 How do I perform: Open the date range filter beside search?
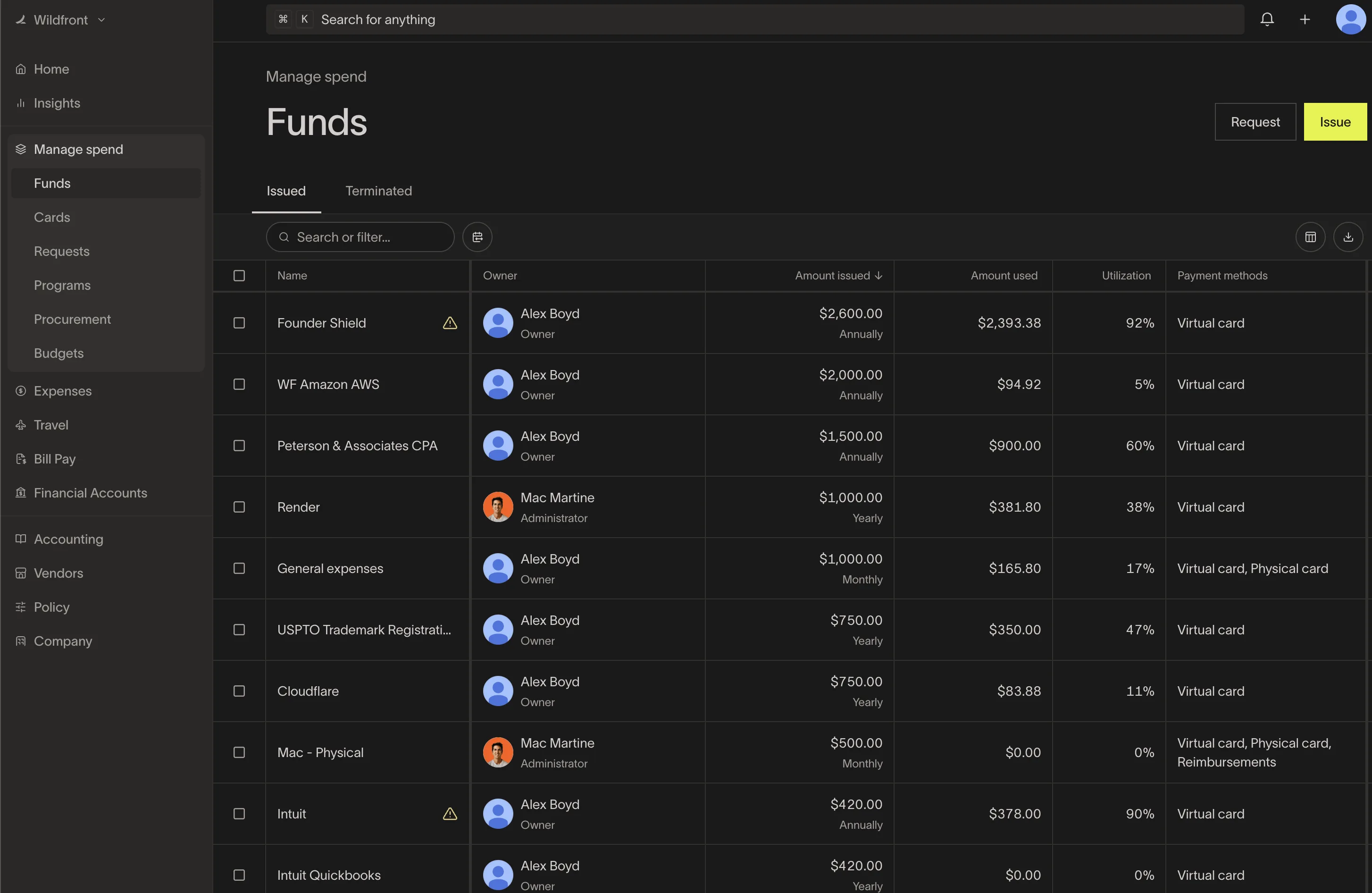(477, 236)
